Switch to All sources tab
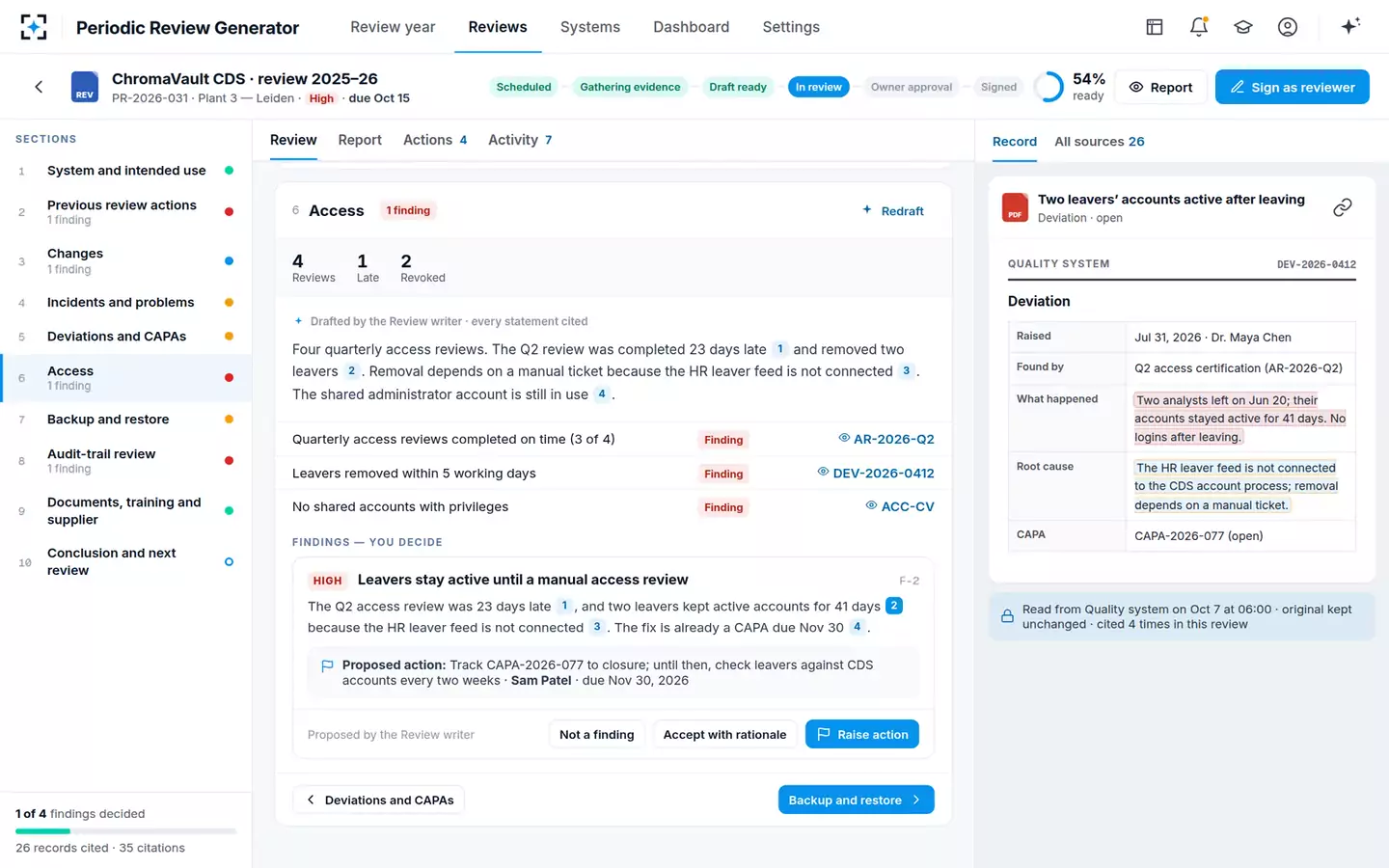This screenshot has width=1389, height=868. [x=1100, y=142]
